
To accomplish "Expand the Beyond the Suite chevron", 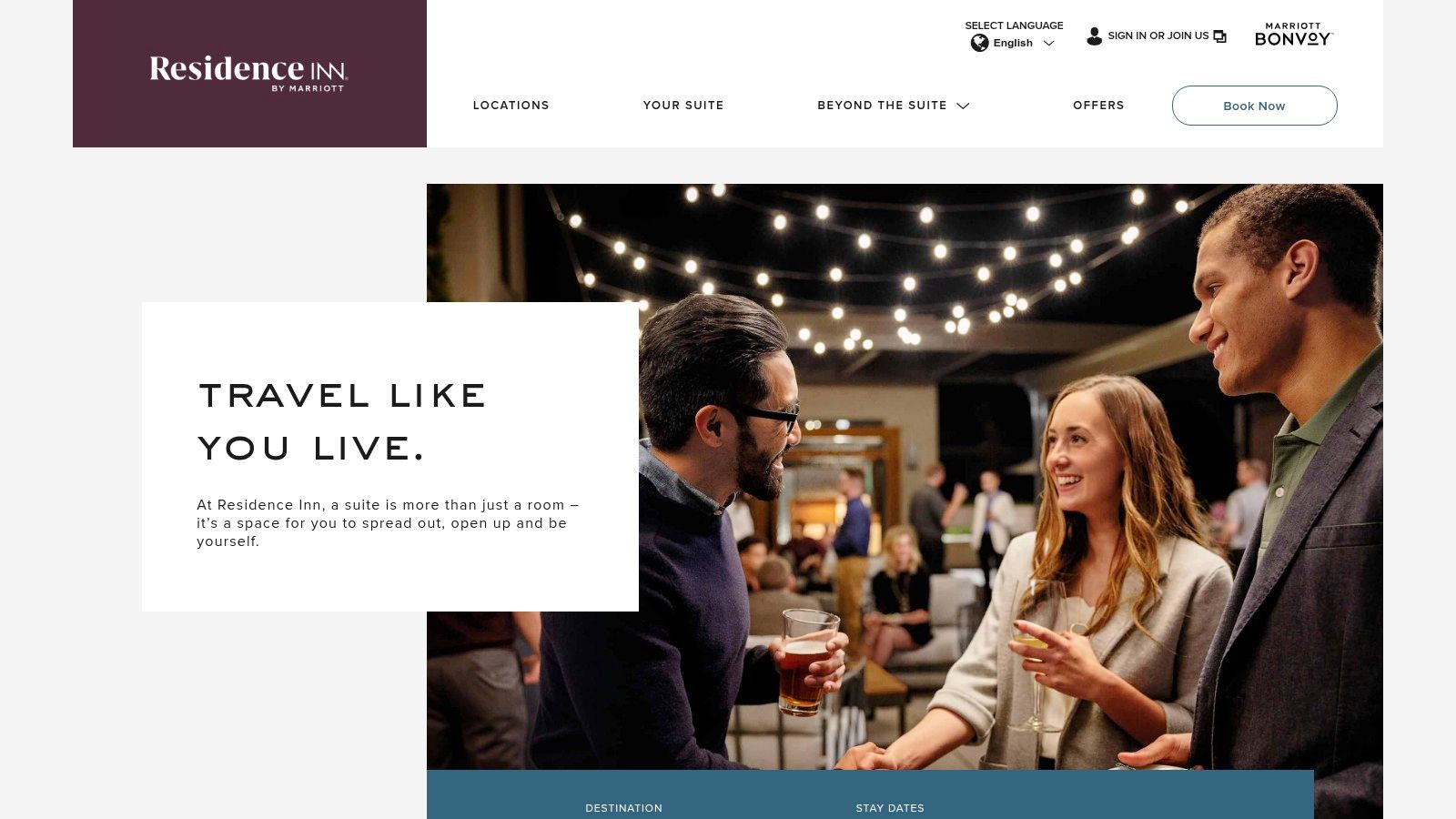I will tap(963, 106).
